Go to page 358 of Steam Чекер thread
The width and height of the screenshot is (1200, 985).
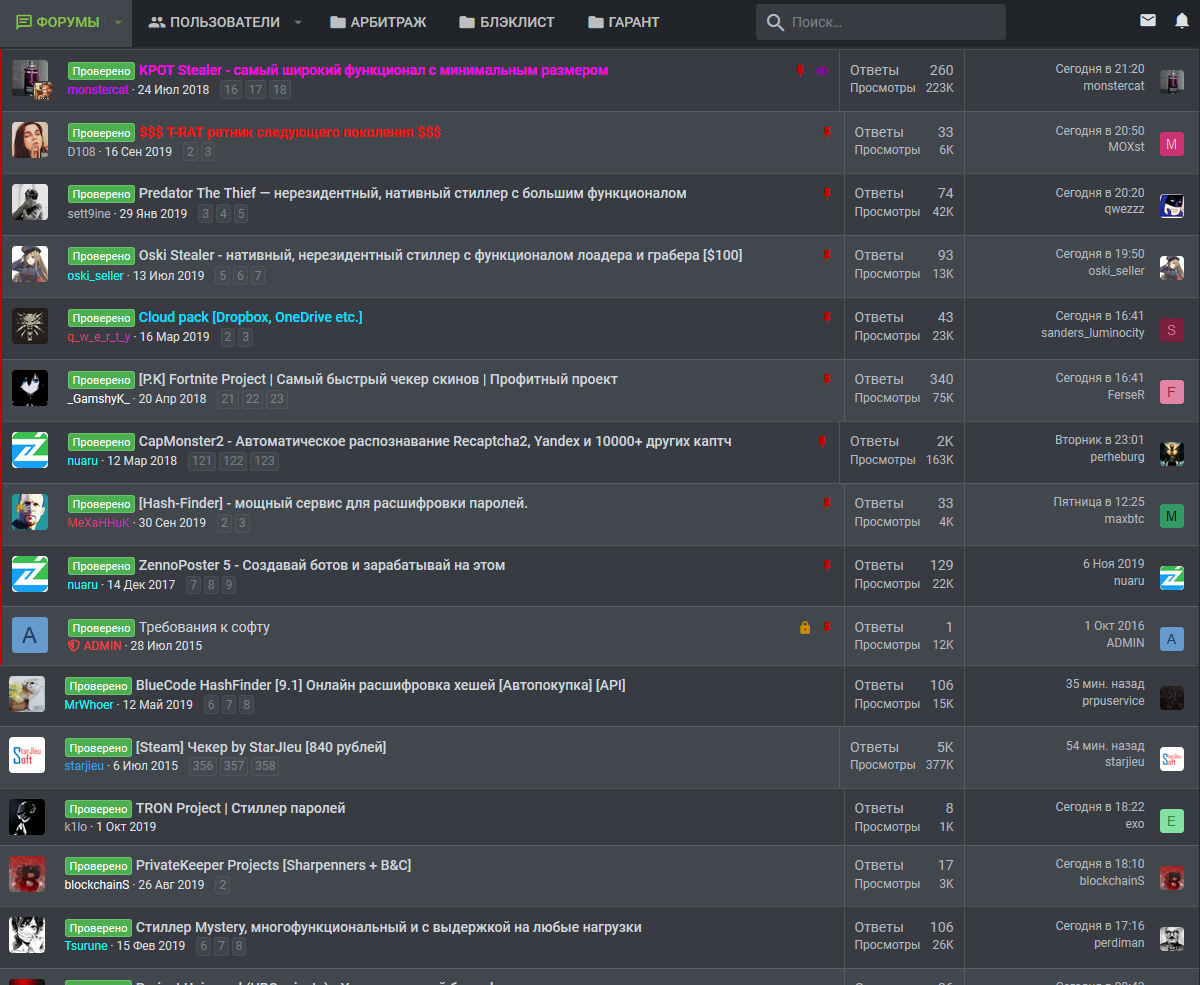(x=264, y=766)
